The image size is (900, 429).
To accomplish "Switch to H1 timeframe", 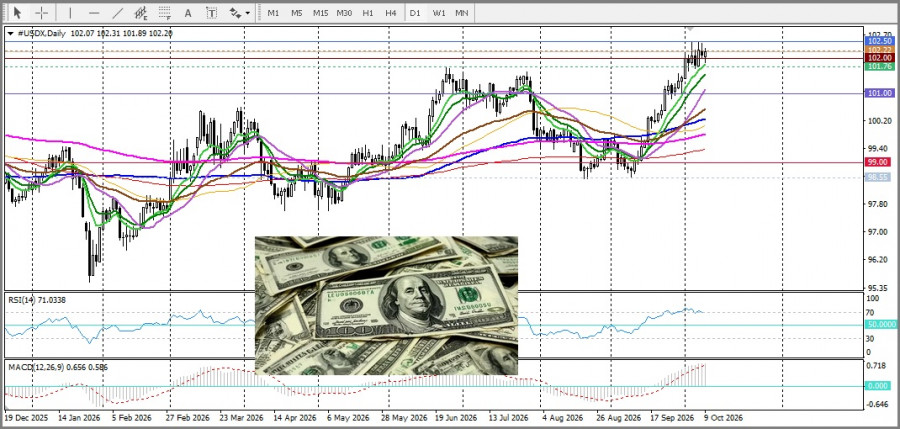I will (368, 12).
